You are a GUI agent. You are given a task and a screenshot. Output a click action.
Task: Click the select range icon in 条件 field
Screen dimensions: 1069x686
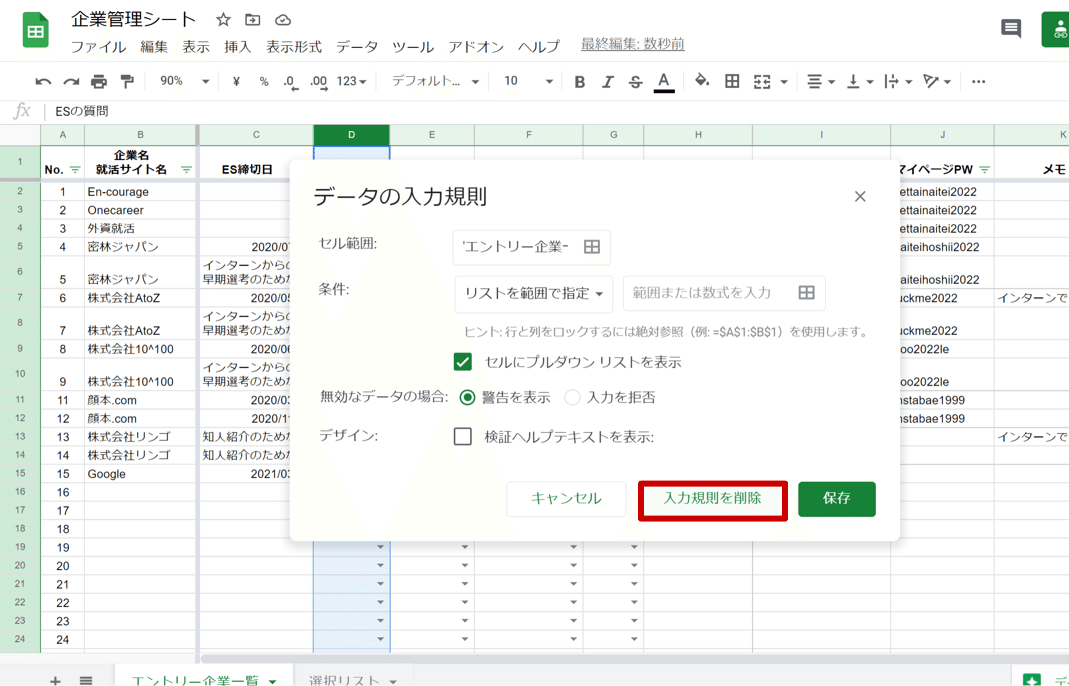807,293
